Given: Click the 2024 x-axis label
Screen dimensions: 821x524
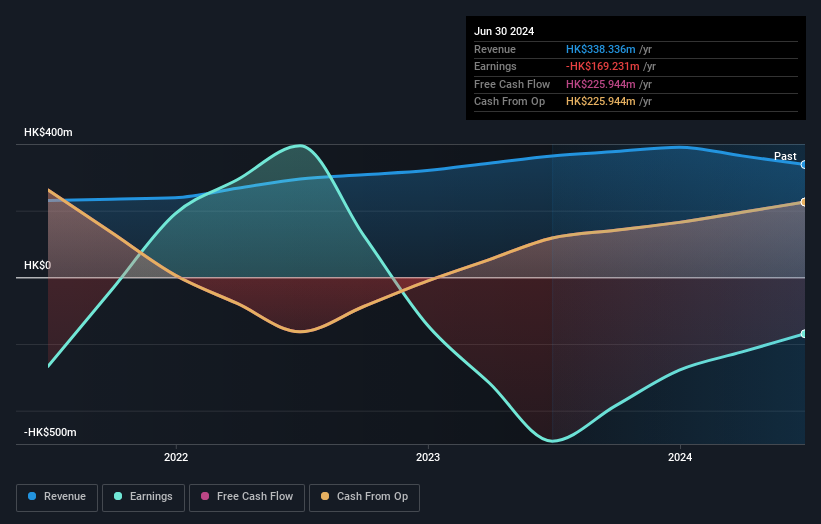Looking at the screenshot, I should (x=680, y=457).
